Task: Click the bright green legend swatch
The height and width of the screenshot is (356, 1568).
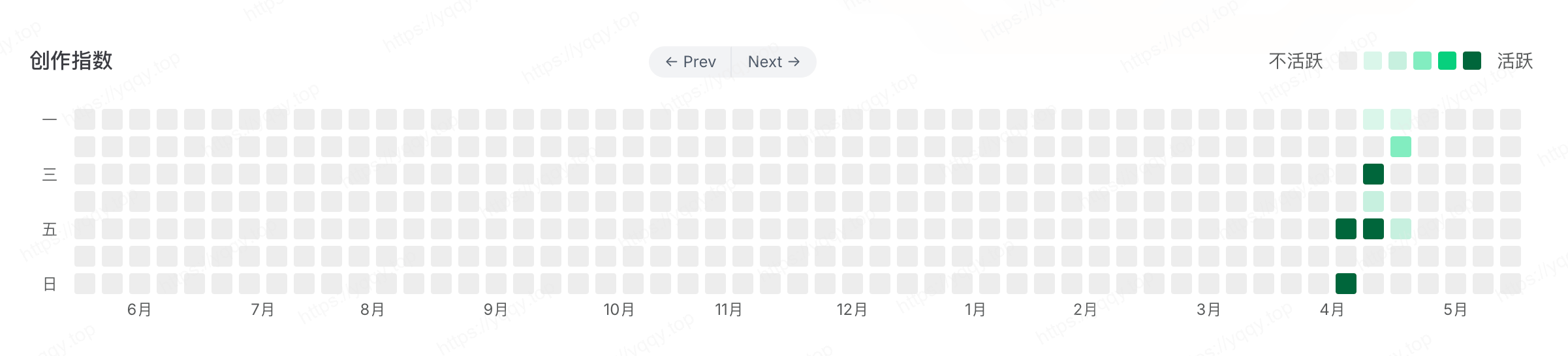Action: coord(1447,61)
